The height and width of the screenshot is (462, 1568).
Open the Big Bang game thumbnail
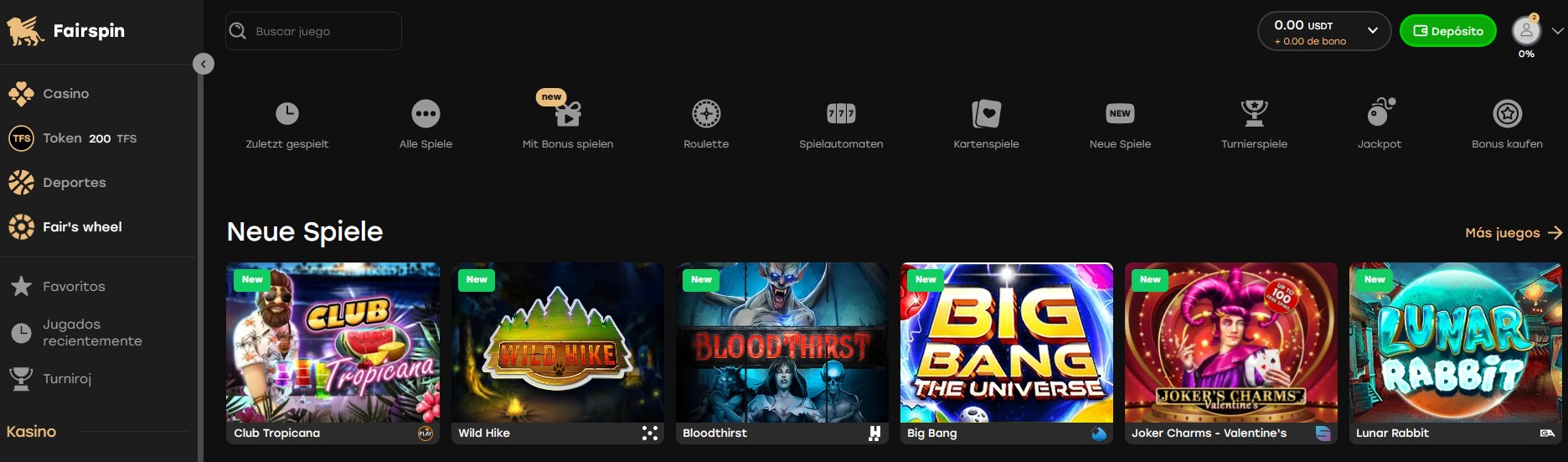pyautogui.click(x=1006, y=343)
